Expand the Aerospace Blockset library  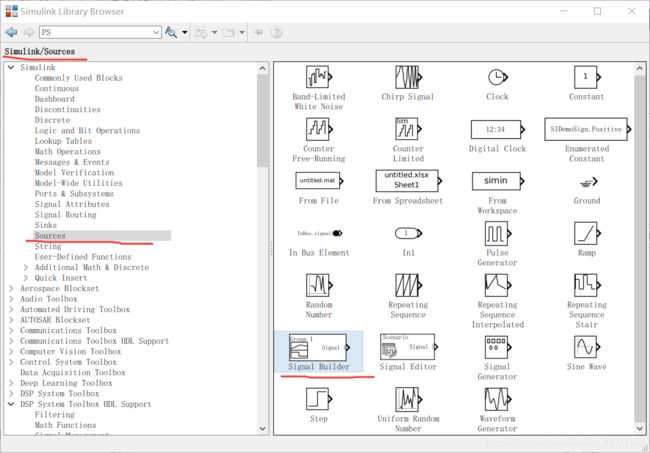click(11, 288)
